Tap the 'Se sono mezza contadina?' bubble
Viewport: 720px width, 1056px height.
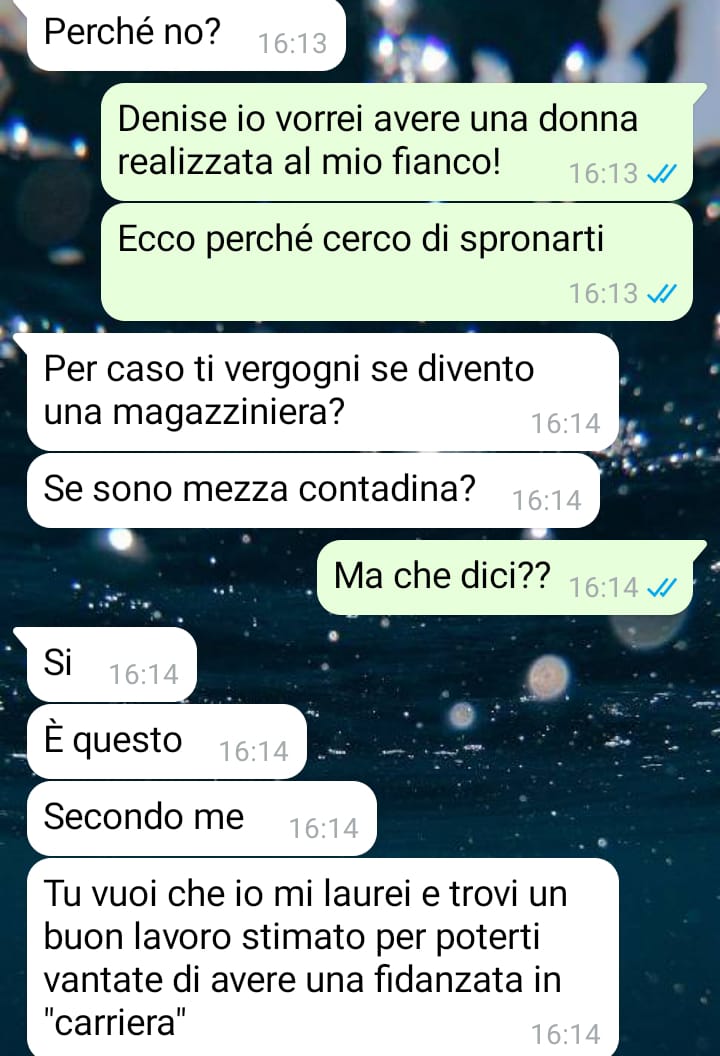[x=313, y=490]
